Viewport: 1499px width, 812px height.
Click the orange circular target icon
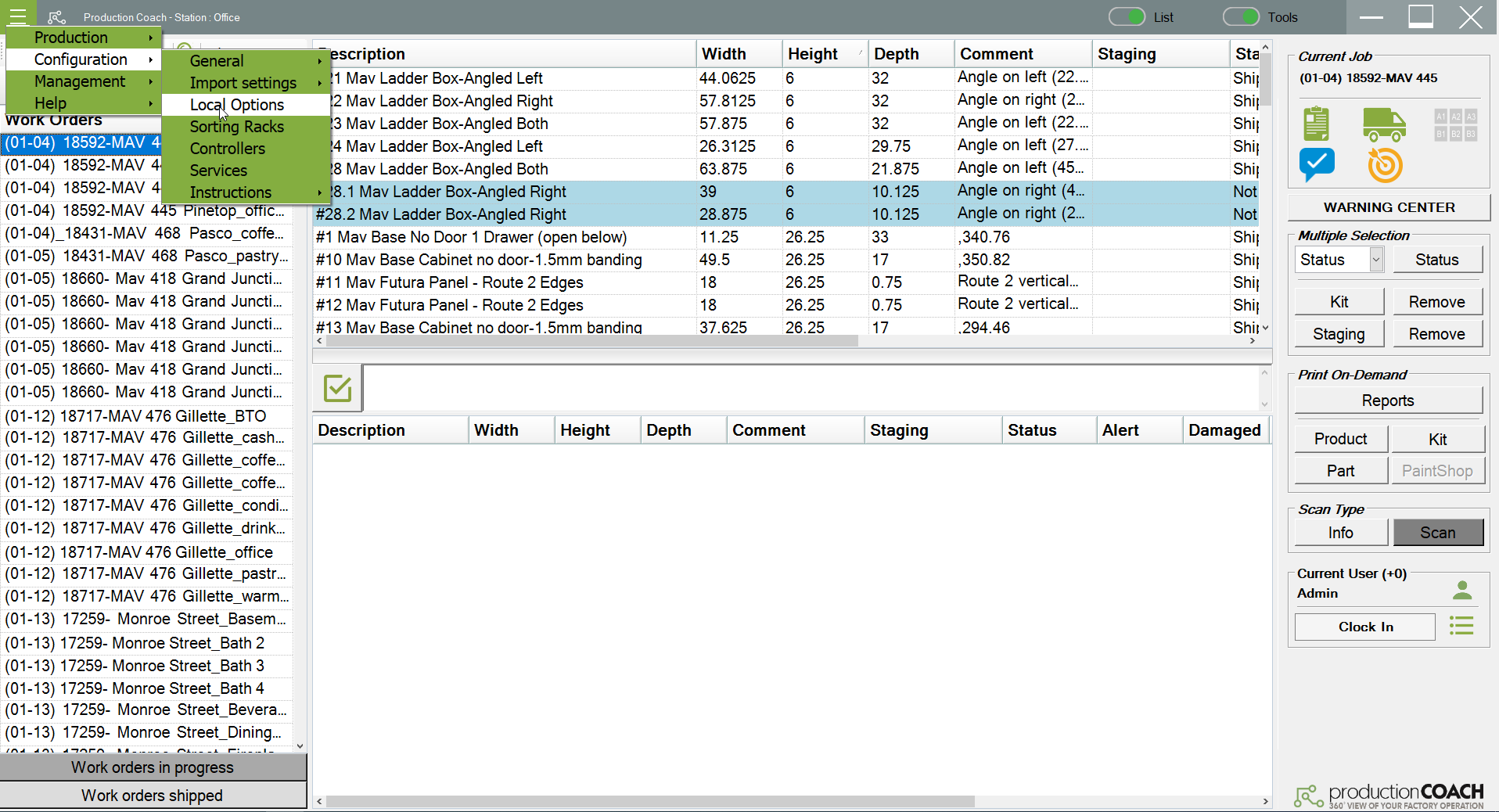tap(1385, 165)
